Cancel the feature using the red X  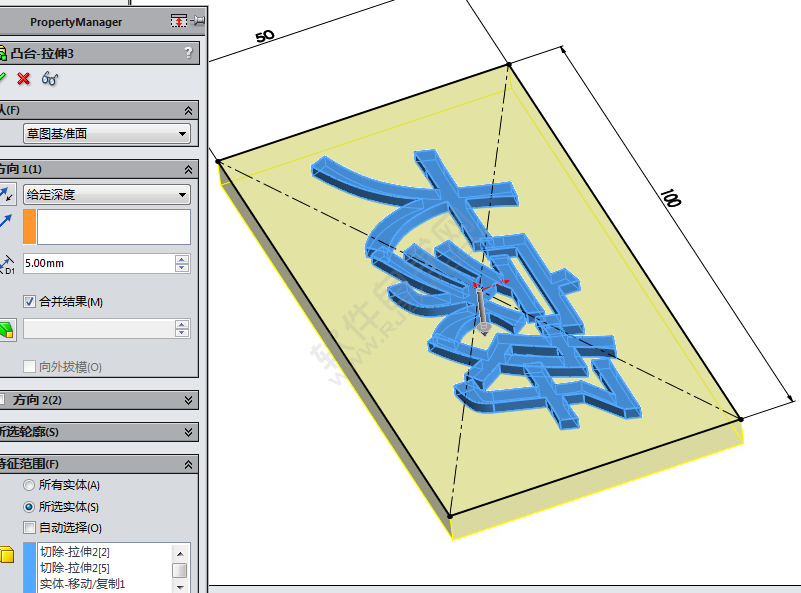(x=24, y=79)
